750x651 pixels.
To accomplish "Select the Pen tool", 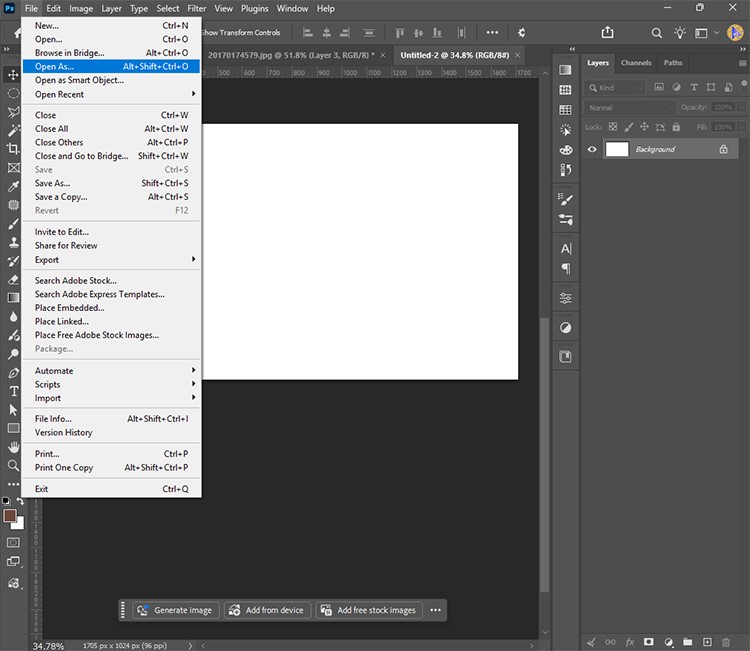I will click(13, 373).
